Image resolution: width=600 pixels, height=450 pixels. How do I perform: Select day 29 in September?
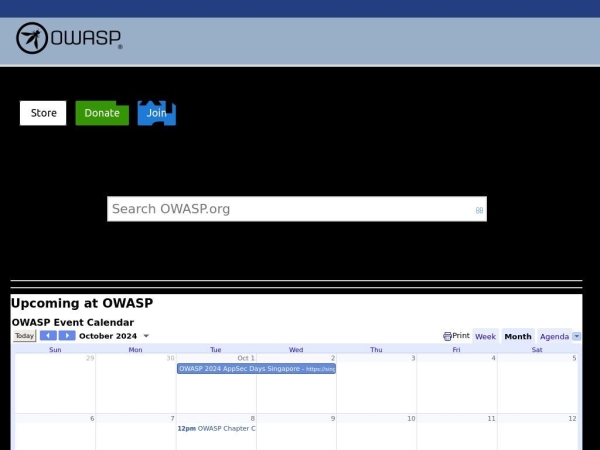coord(90,358)
